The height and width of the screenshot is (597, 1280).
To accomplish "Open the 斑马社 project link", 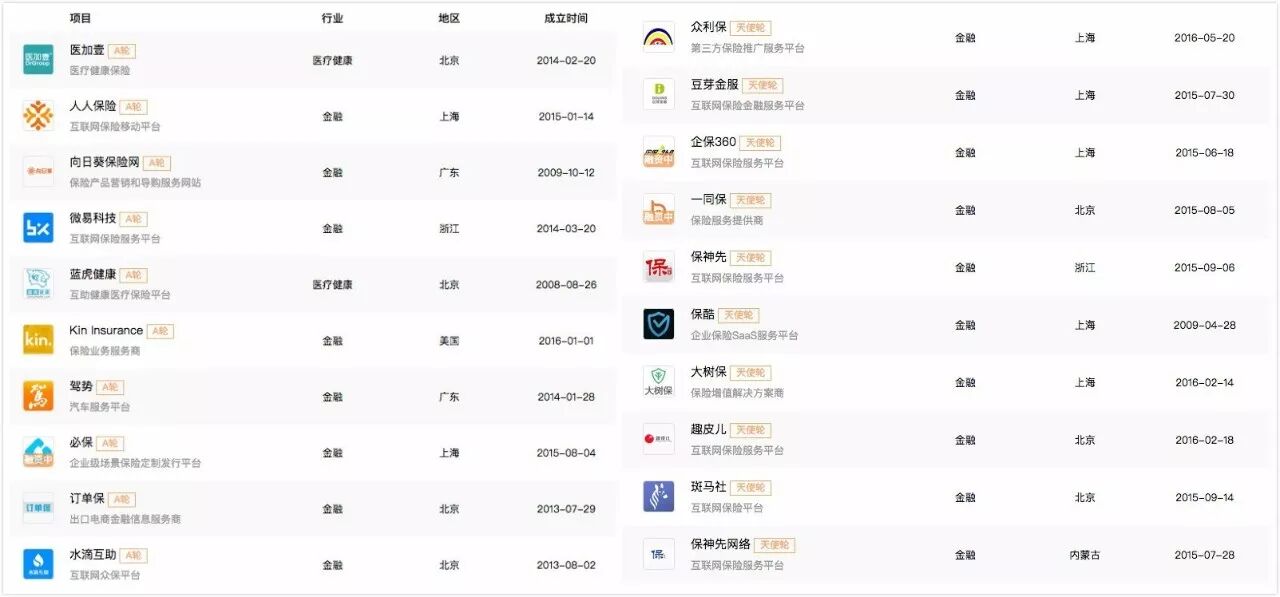I will coord(708,487).
